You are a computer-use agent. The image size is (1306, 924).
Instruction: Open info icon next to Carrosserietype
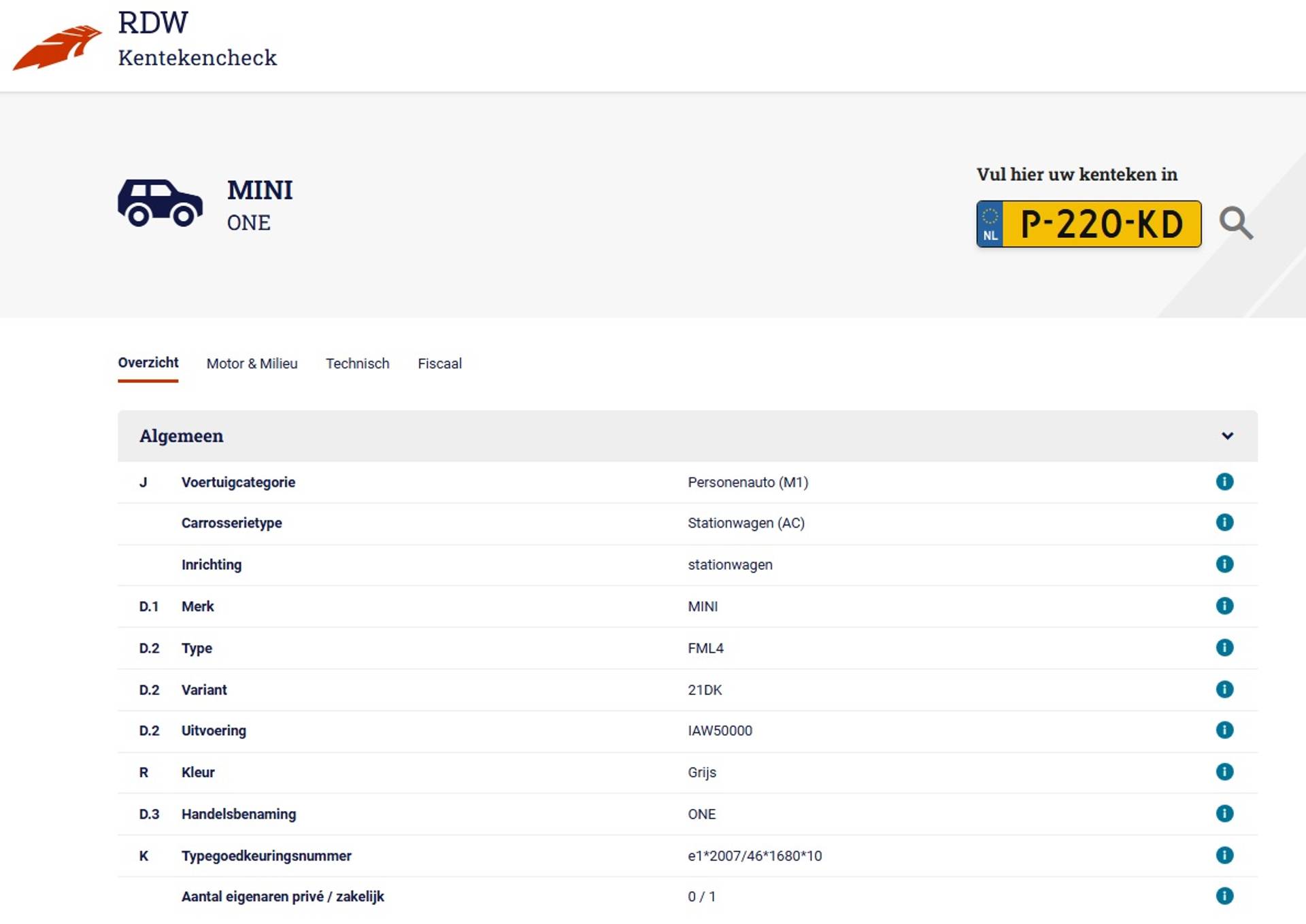click(x=1224, y=523)
